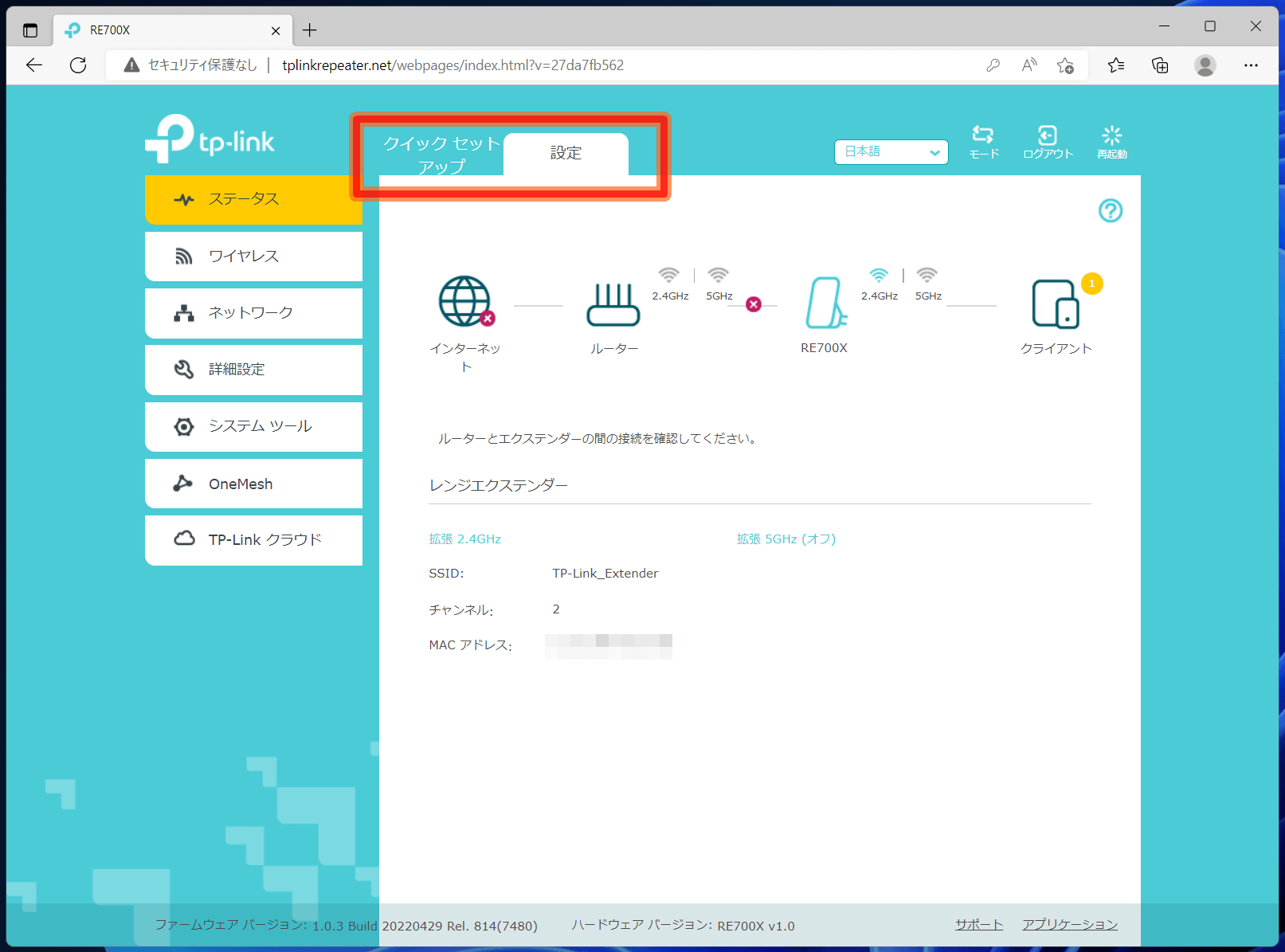This screenshot has height=952, width=1285.
Task: Open the browser settings and more menu
Action: pyautogui.click(x=1251, y=65)
